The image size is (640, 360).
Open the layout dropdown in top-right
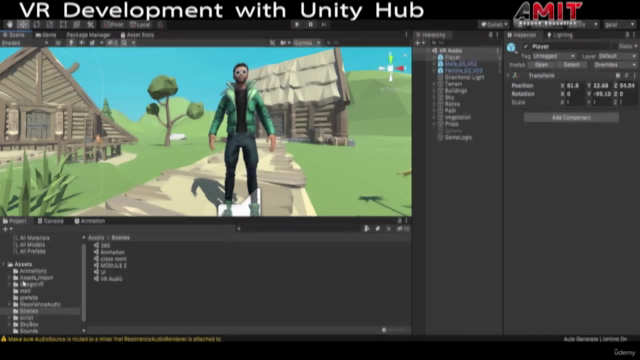(620, 25)
